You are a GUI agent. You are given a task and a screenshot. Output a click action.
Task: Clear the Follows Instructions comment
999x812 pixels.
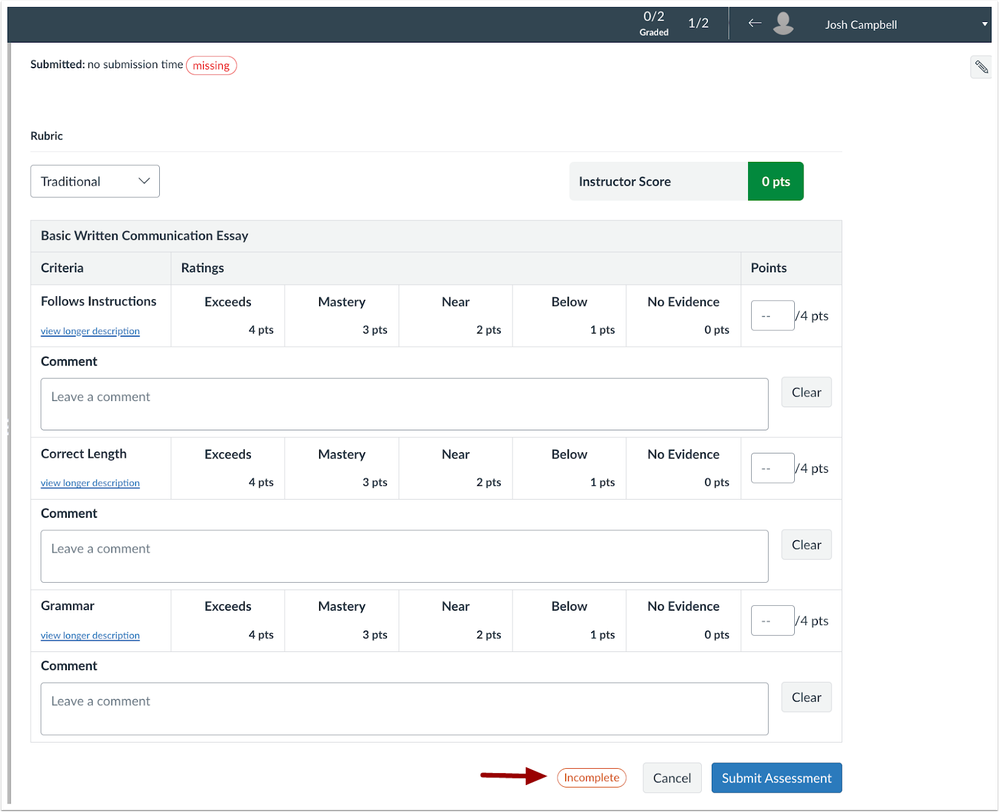pos(806,392)
